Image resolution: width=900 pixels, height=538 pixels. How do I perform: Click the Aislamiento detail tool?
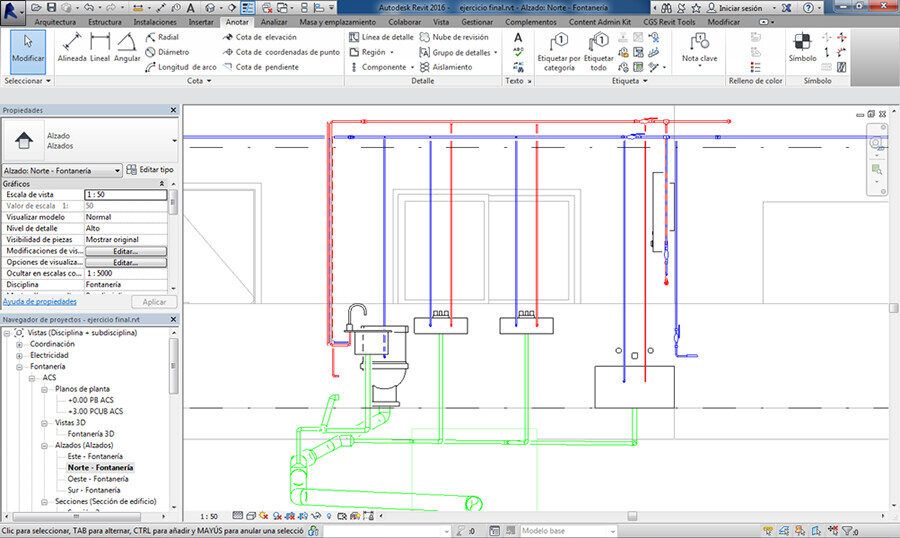point(445,67)
